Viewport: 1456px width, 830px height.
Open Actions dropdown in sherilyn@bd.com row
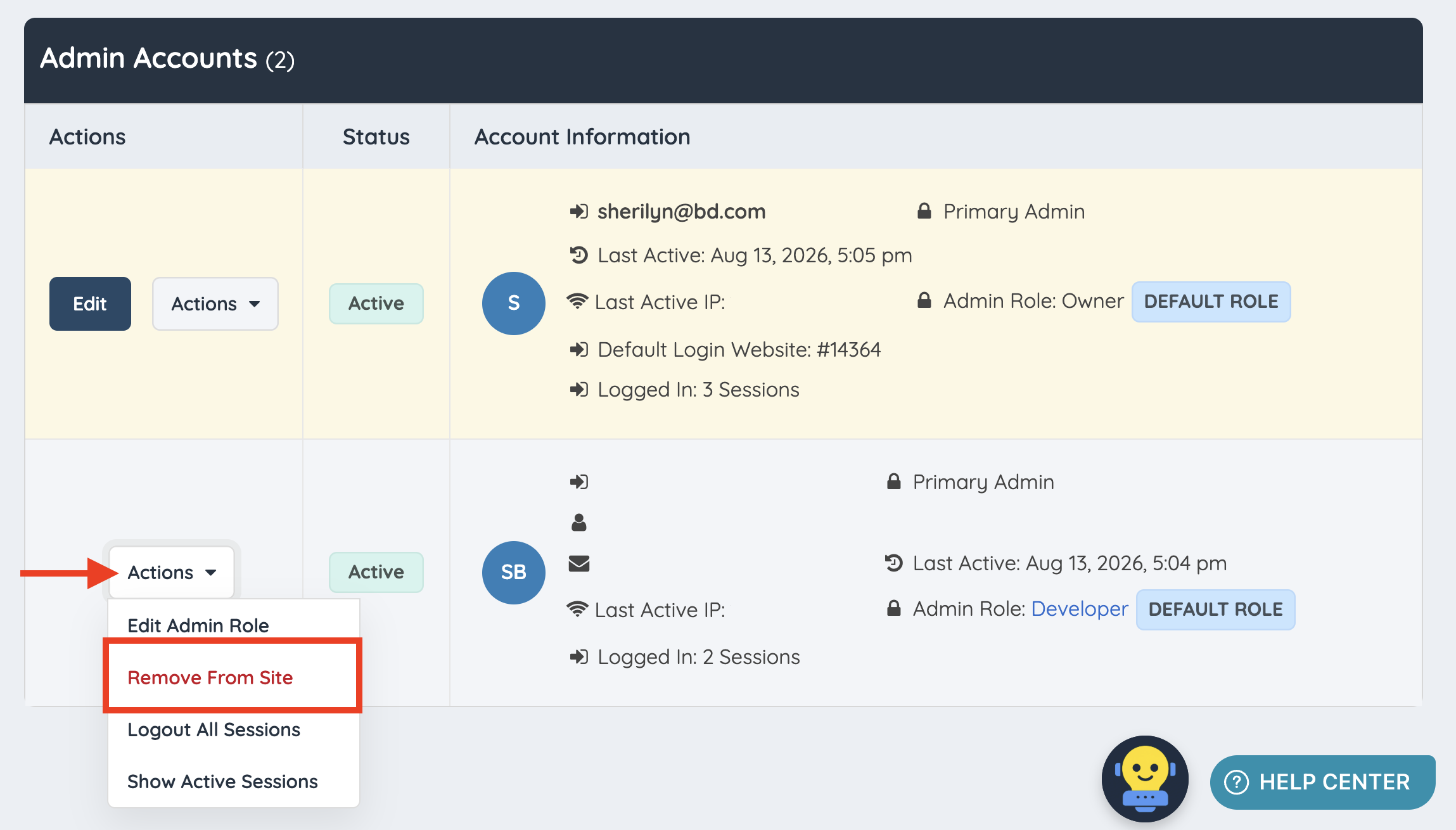(215, 303)
